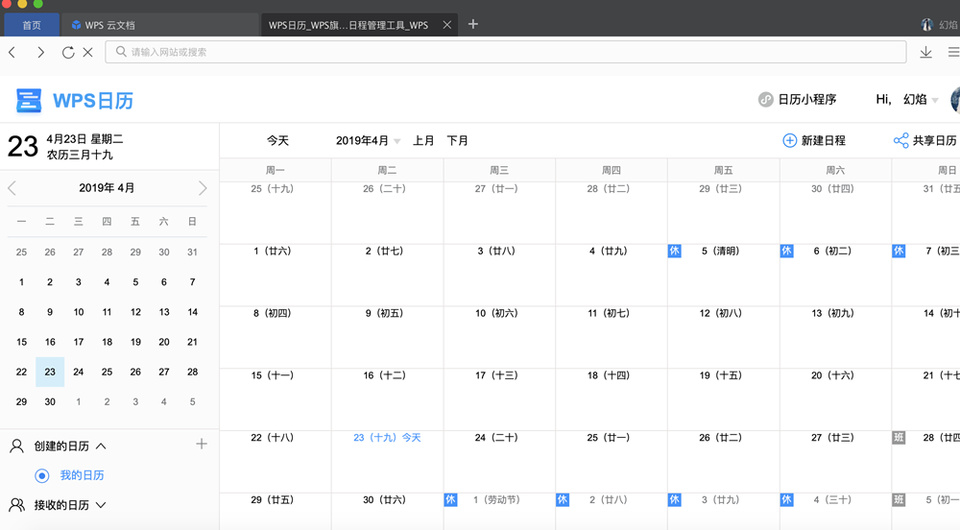Click the 休 holiday badge on April 5
This screenshot has height=530, width=960.
[674, 251]
